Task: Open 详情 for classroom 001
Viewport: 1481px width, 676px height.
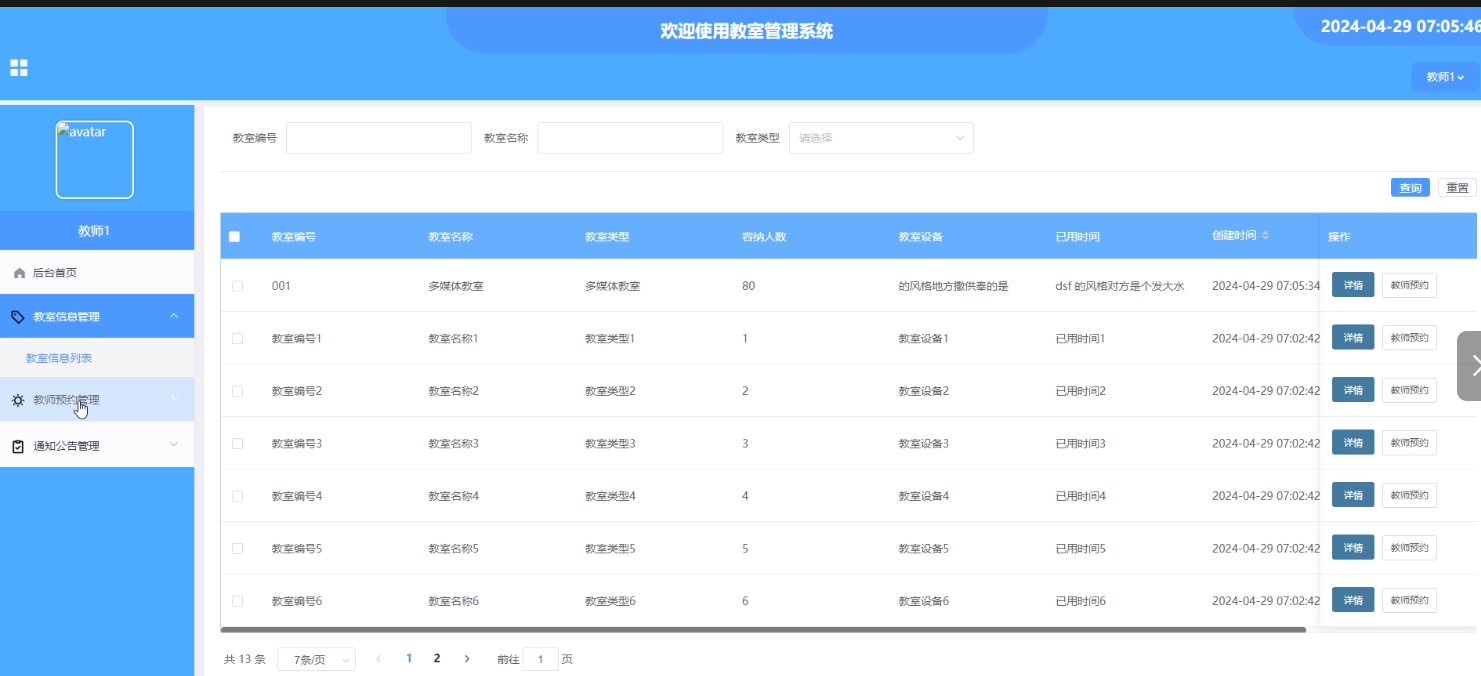Action: pos(1353,285)
